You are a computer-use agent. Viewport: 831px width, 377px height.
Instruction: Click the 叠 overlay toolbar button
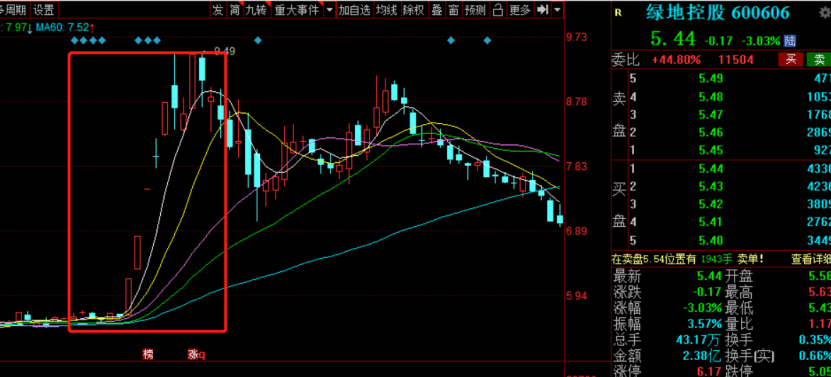click(437, 10)
